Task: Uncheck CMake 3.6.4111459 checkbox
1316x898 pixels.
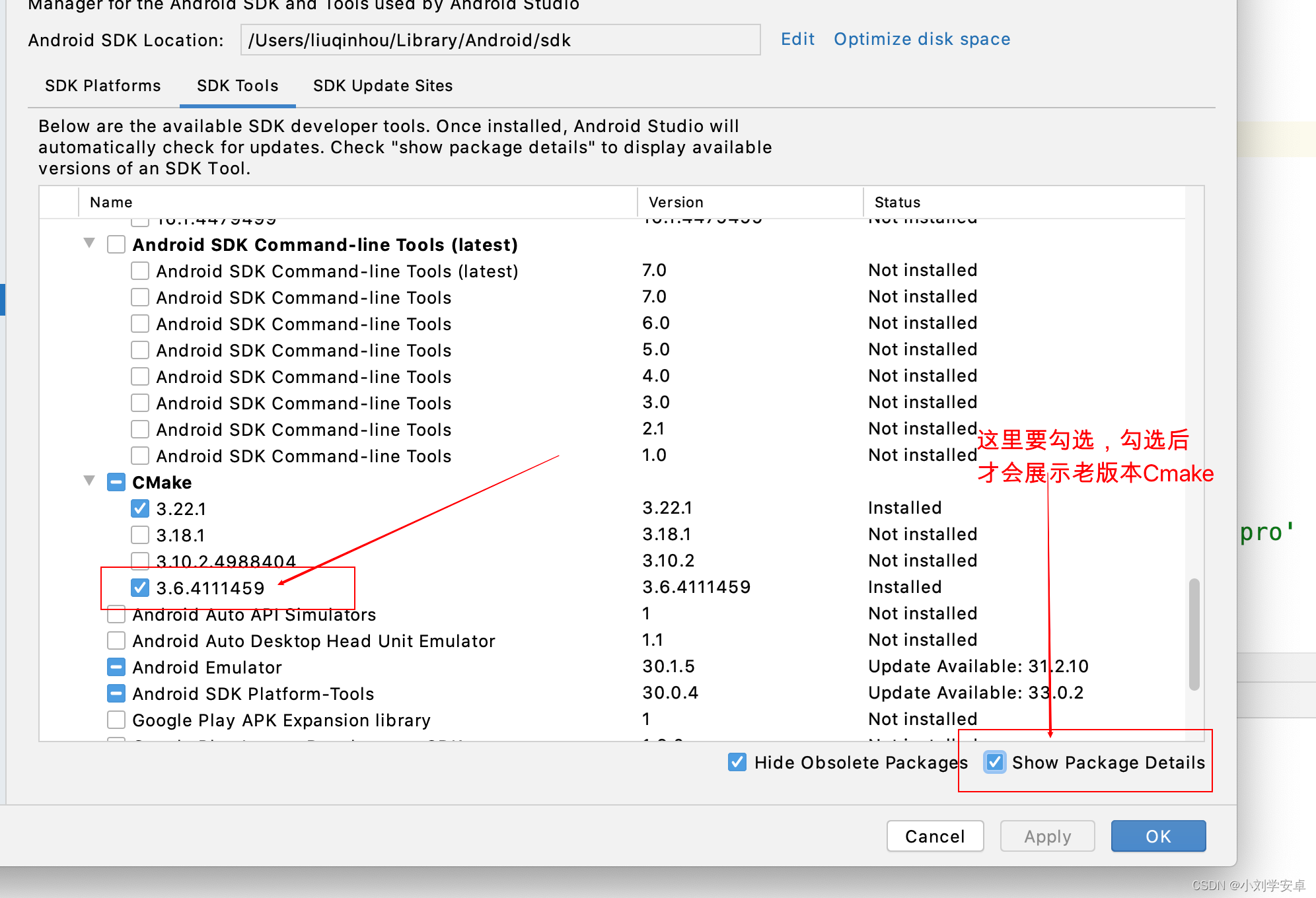Action: coord(140,588)
